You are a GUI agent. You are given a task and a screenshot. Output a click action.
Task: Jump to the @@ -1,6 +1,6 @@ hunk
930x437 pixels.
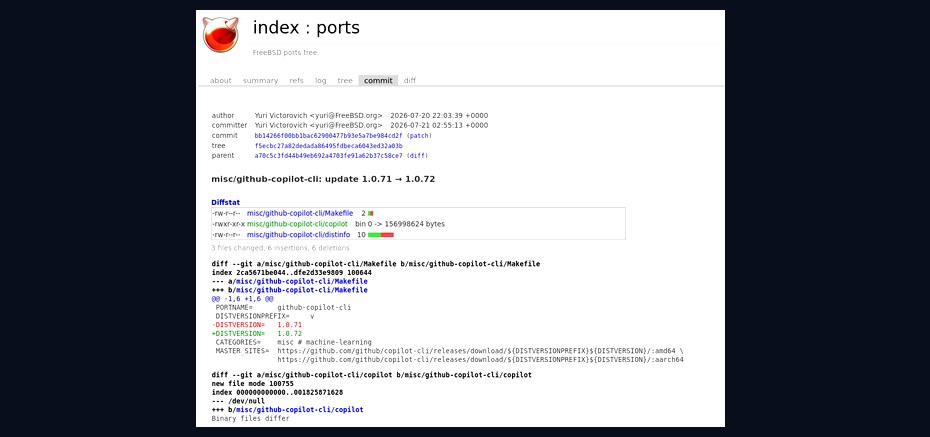[x=242, y=299]
